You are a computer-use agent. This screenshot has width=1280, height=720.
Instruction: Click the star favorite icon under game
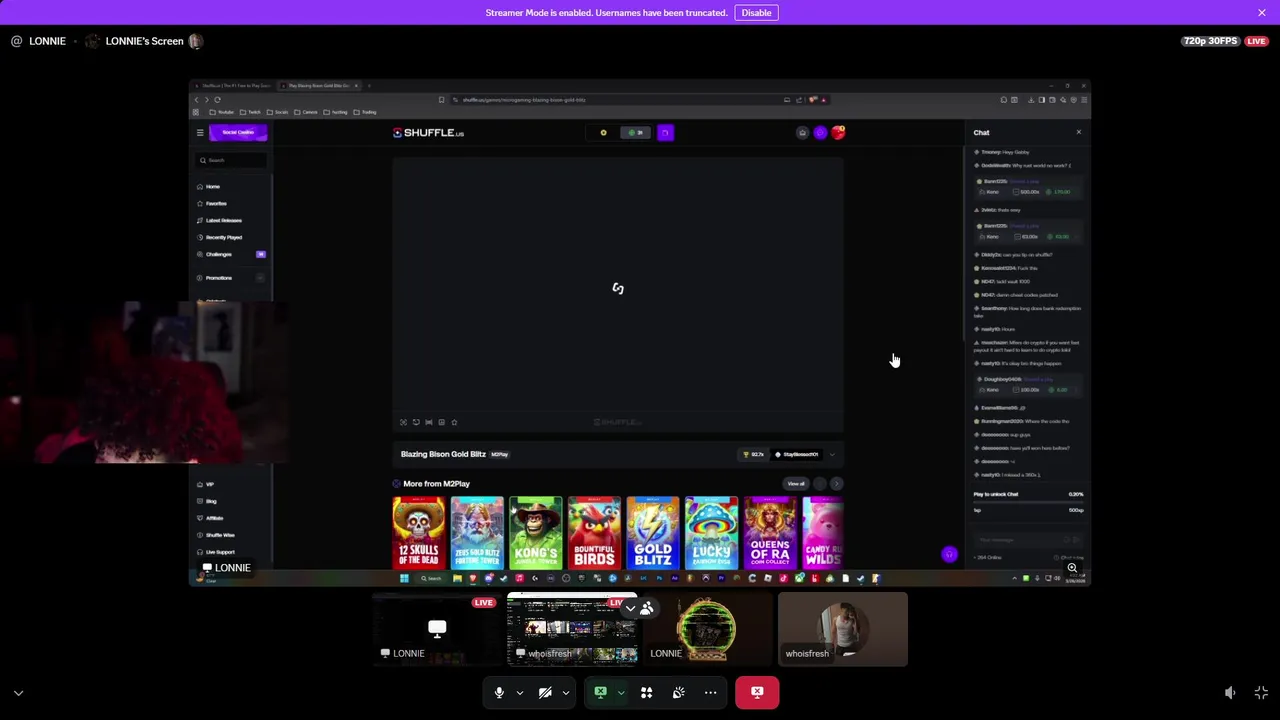click(x=454, y=422)
